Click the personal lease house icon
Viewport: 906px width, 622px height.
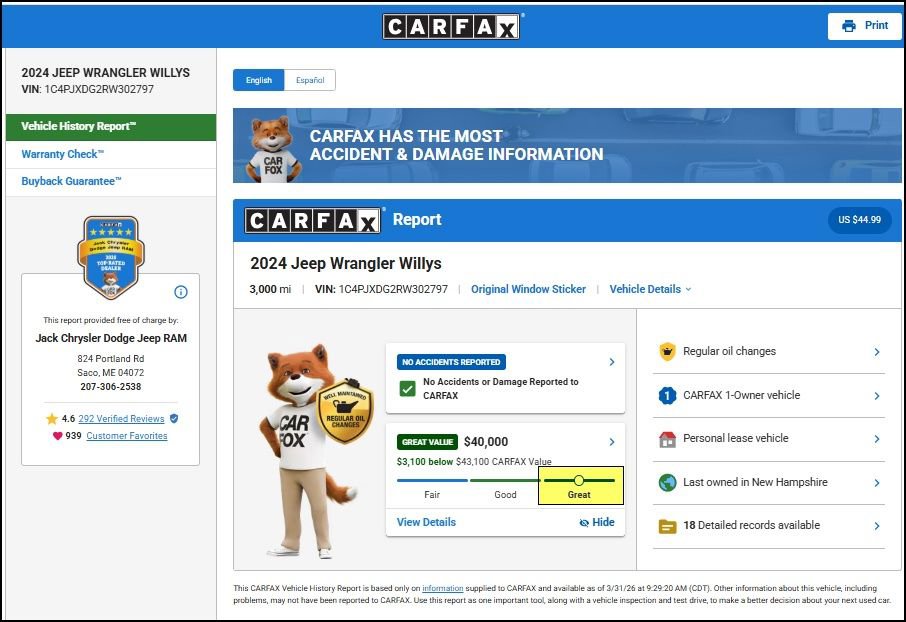[x=667, y=439]
